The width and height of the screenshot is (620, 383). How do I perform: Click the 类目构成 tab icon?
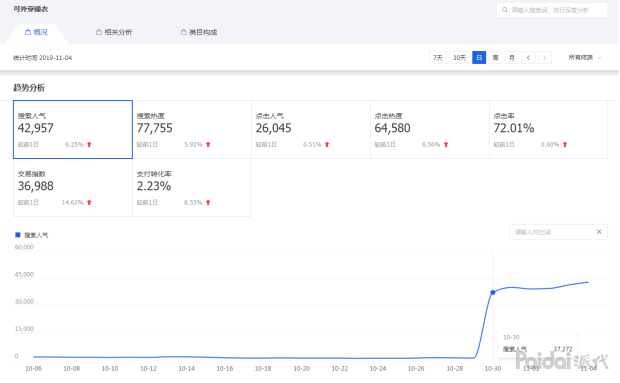click(183, 32)
